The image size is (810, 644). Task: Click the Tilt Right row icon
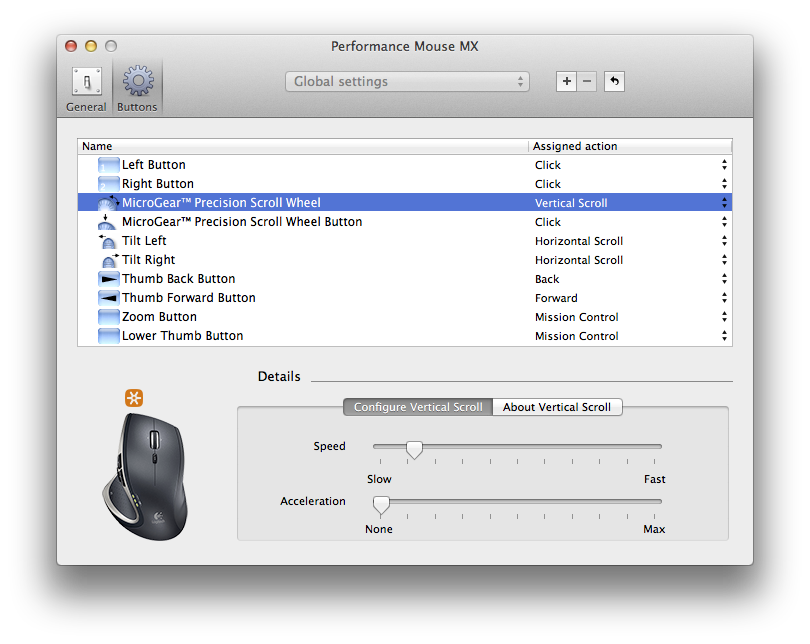point(109,260)
